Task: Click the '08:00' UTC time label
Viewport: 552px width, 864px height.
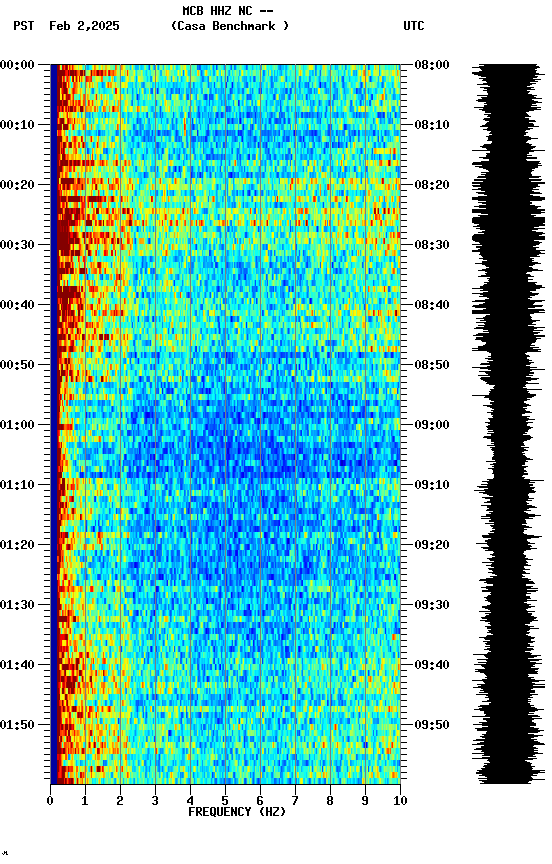Action: 432,65
